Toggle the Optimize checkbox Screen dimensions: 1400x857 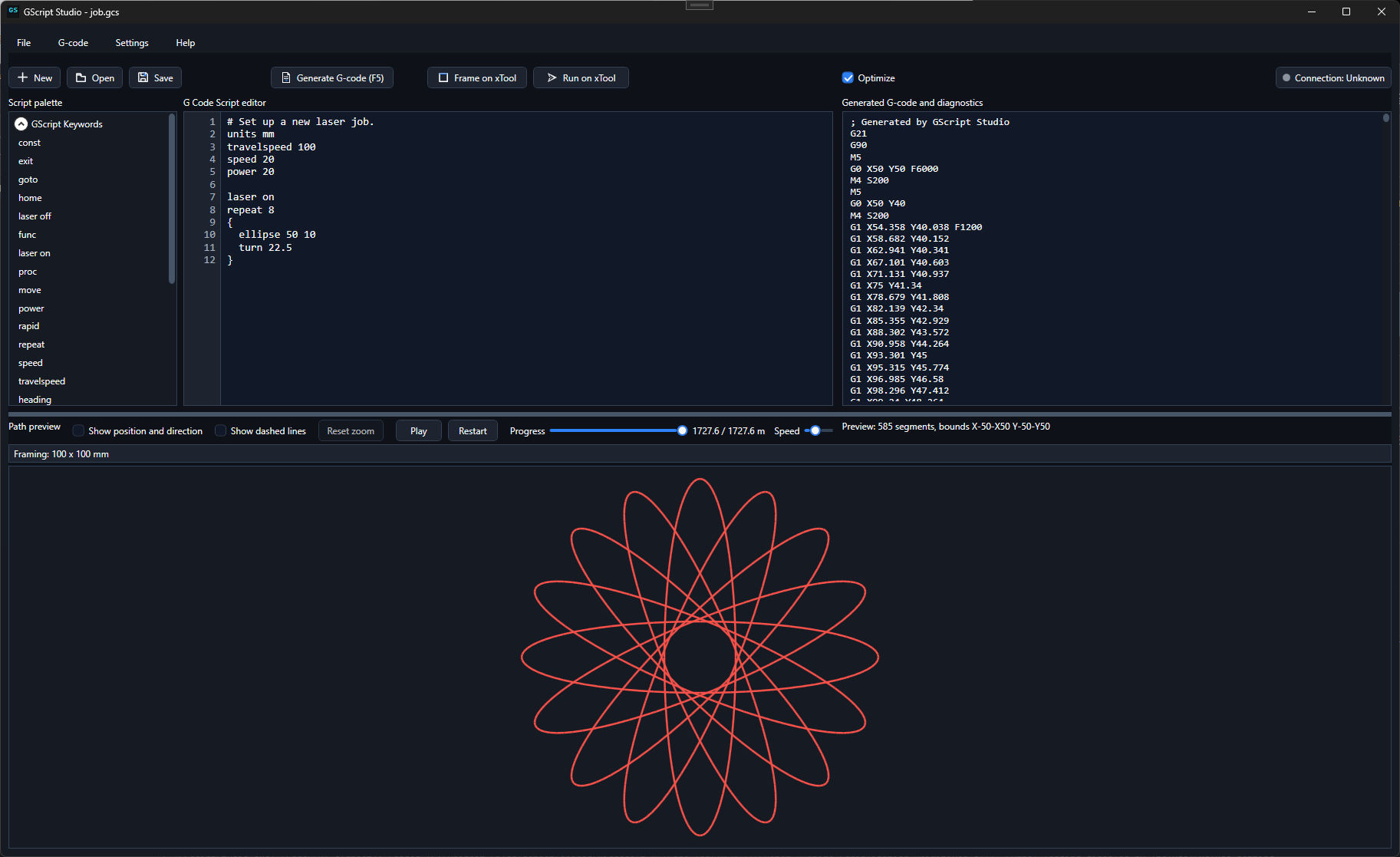point(848,77)
